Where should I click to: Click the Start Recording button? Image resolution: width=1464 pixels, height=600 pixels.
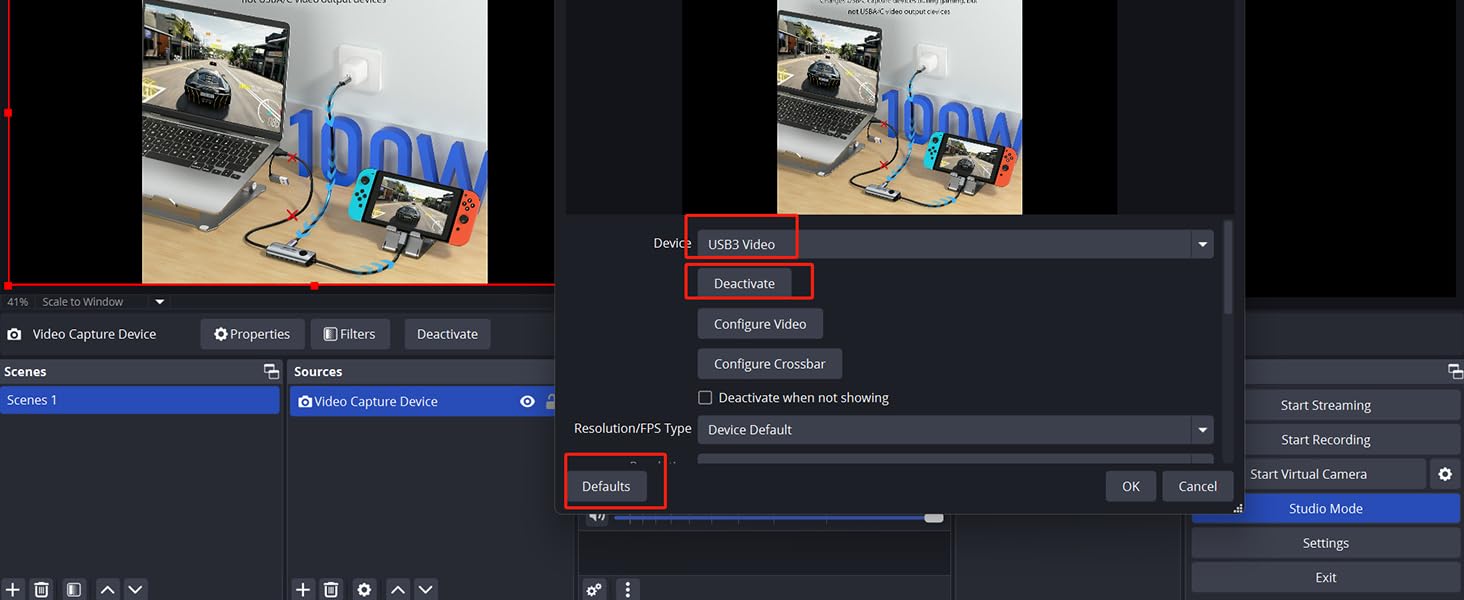1325,440
